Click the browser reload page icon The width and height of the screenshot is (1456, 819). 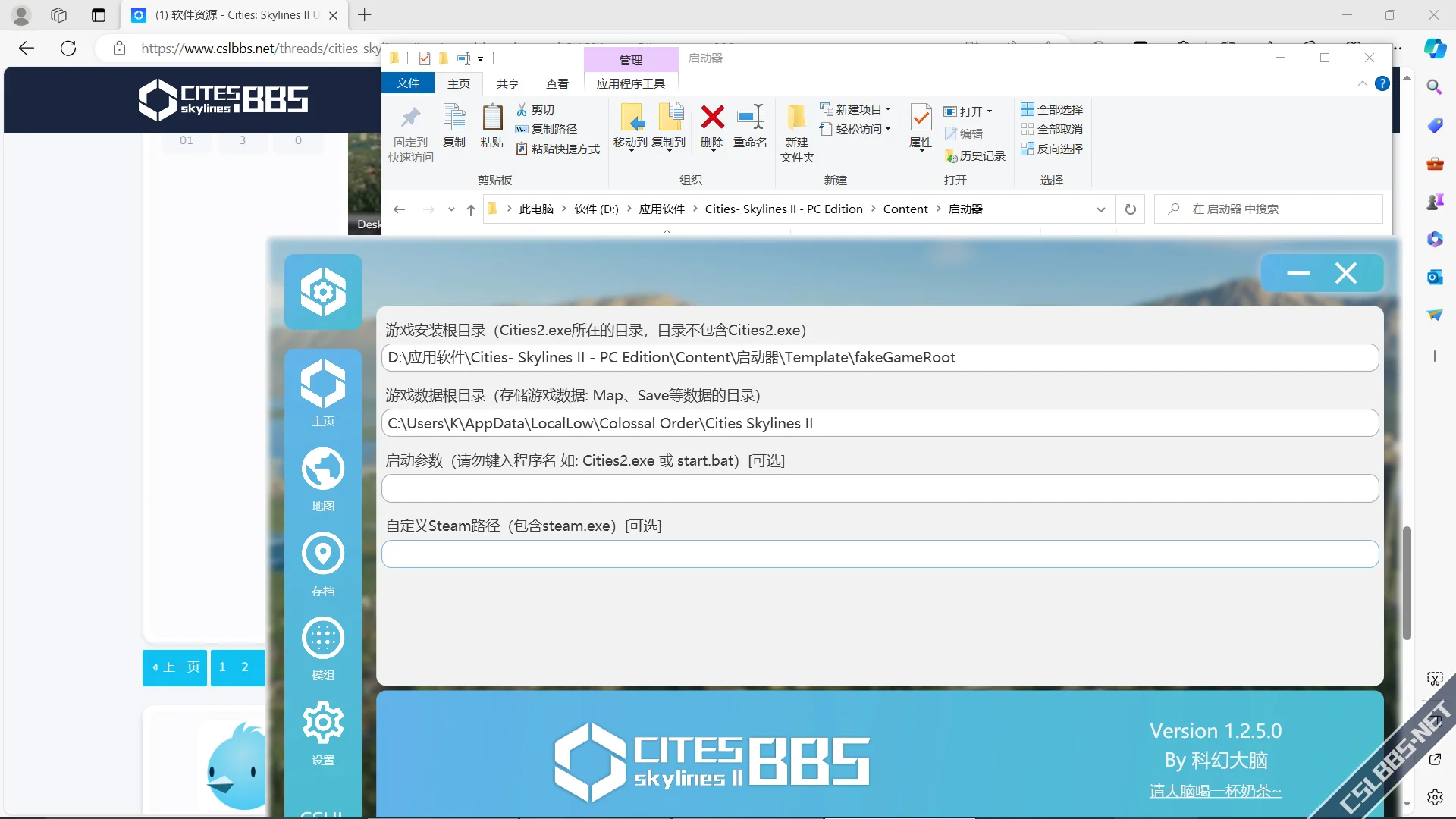point(68,49)
